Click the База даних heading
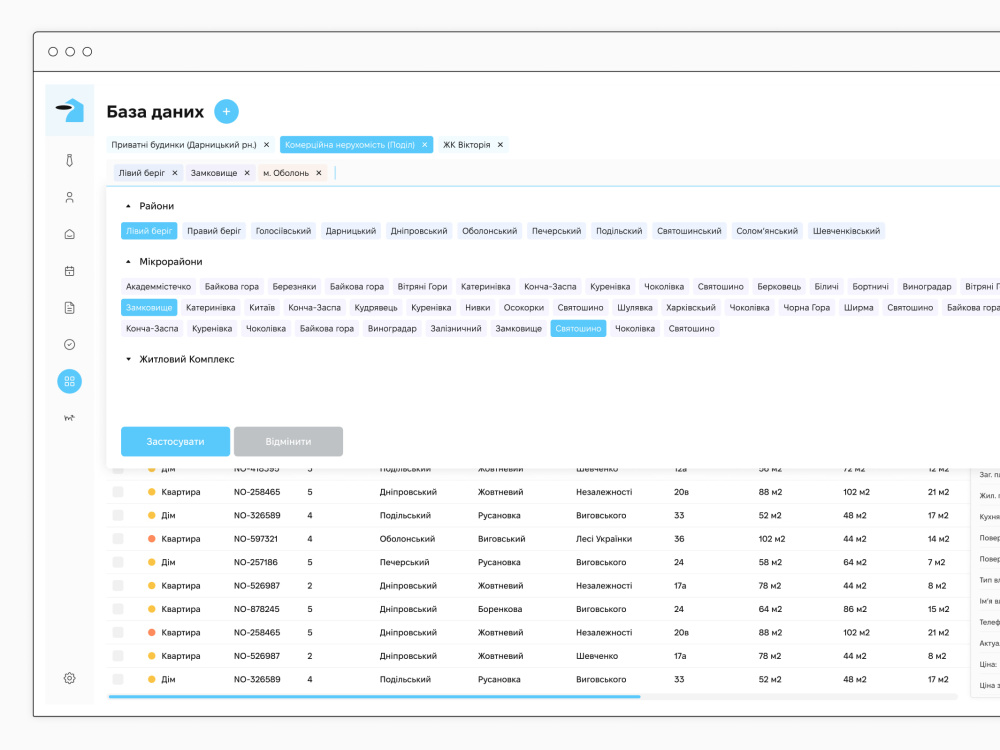Screen dimensions: 1000x750 click(x=155, y=112)
